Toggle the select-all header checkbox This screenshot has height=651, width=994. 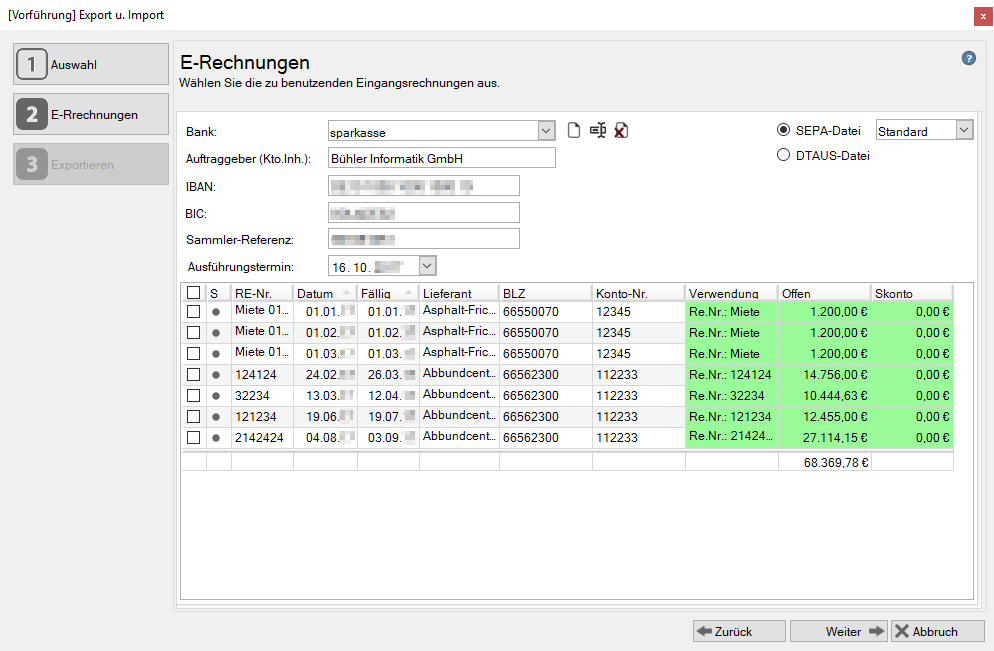point(193,293)
